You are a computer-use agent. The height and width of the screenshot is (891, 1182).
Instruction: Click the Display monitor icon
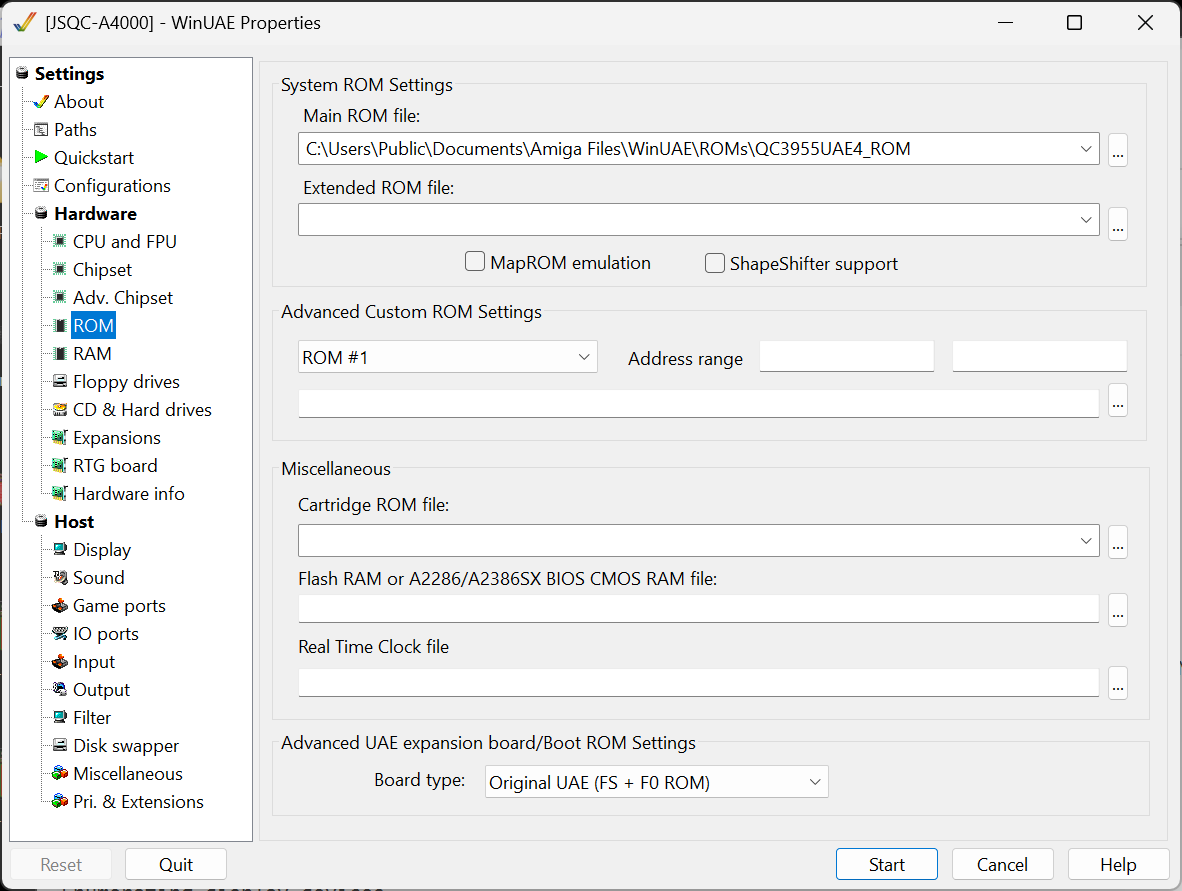pyautogui.click(x=60, y=550)
